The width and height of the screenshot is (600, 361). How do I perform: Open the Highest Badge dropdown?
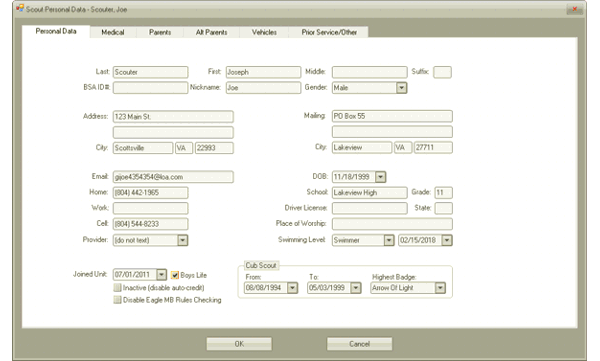(x=440, y=287)
